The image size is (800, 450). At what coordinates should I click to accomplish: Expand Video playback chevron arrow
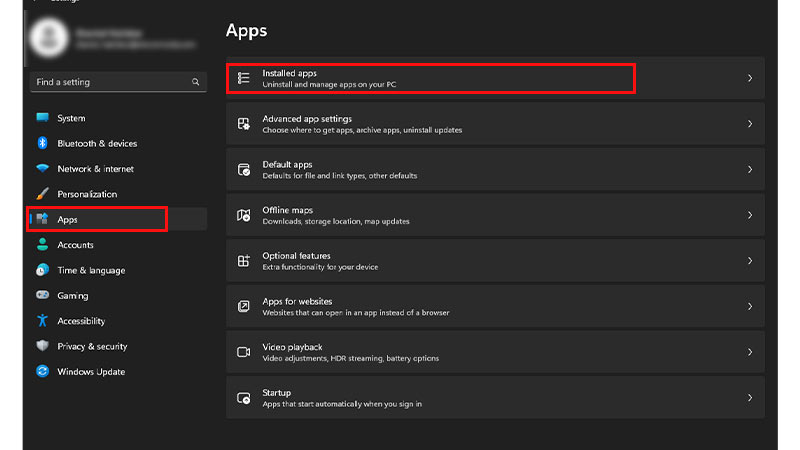coord(749,352)
